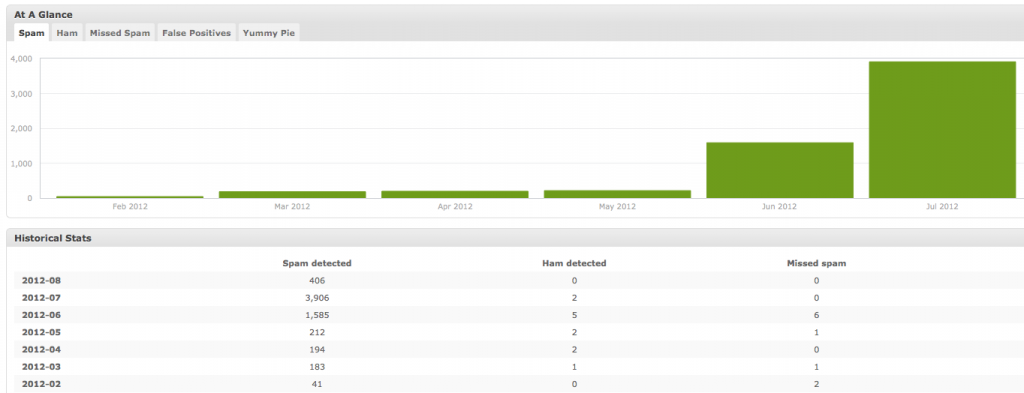Viewport: 1024px width, 393px height.
Task: Click the 2012-08 row label
Action: (41, 281)
